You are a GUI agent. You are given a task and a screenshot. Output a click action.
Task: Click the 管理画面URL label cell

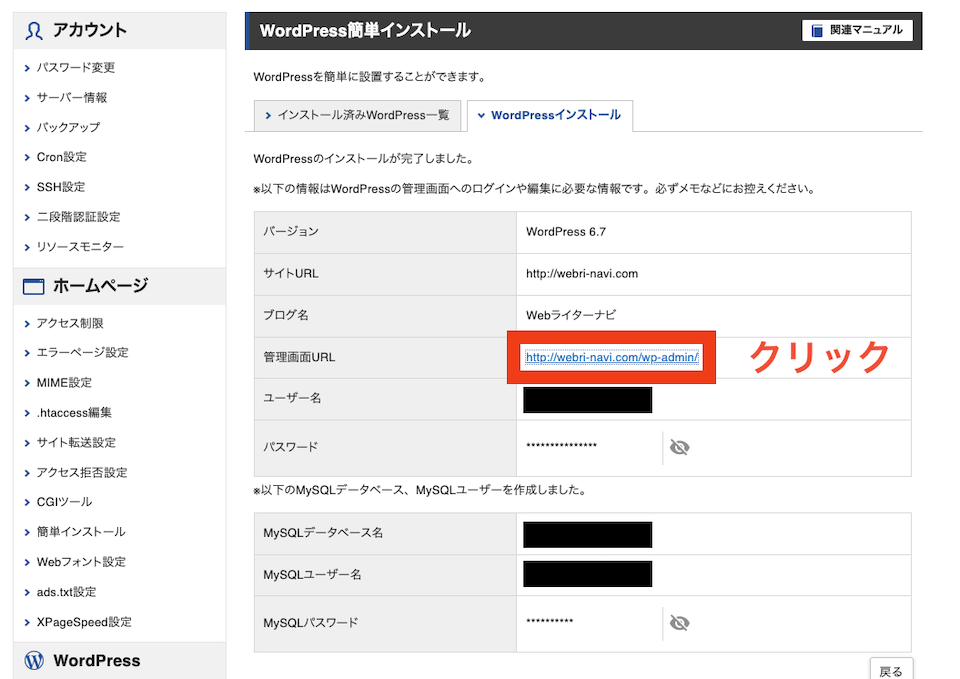point(385,358)
